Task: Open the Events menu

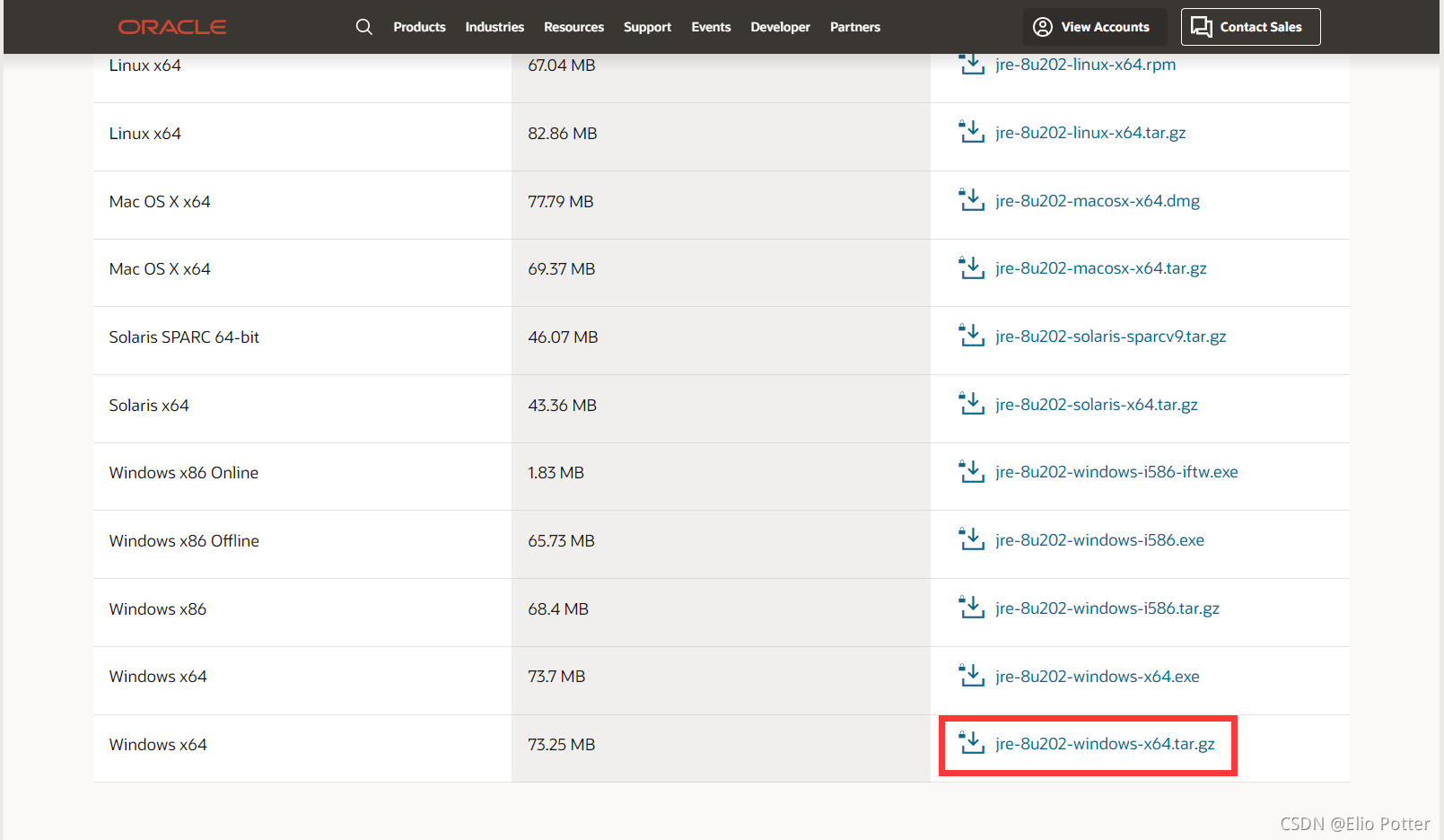Action: (711, 27)
